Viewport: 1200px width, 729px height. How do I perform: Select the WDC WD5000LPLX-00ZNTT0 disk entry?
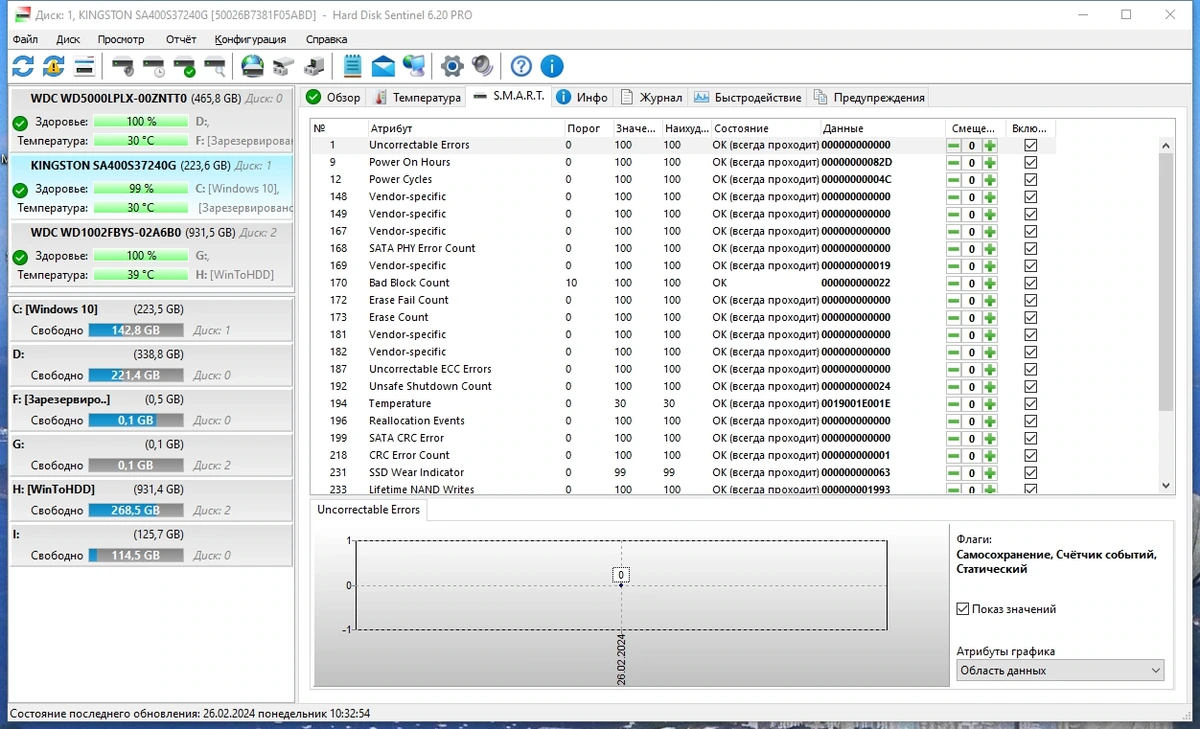pyautogui.click(x=152, y=121)
